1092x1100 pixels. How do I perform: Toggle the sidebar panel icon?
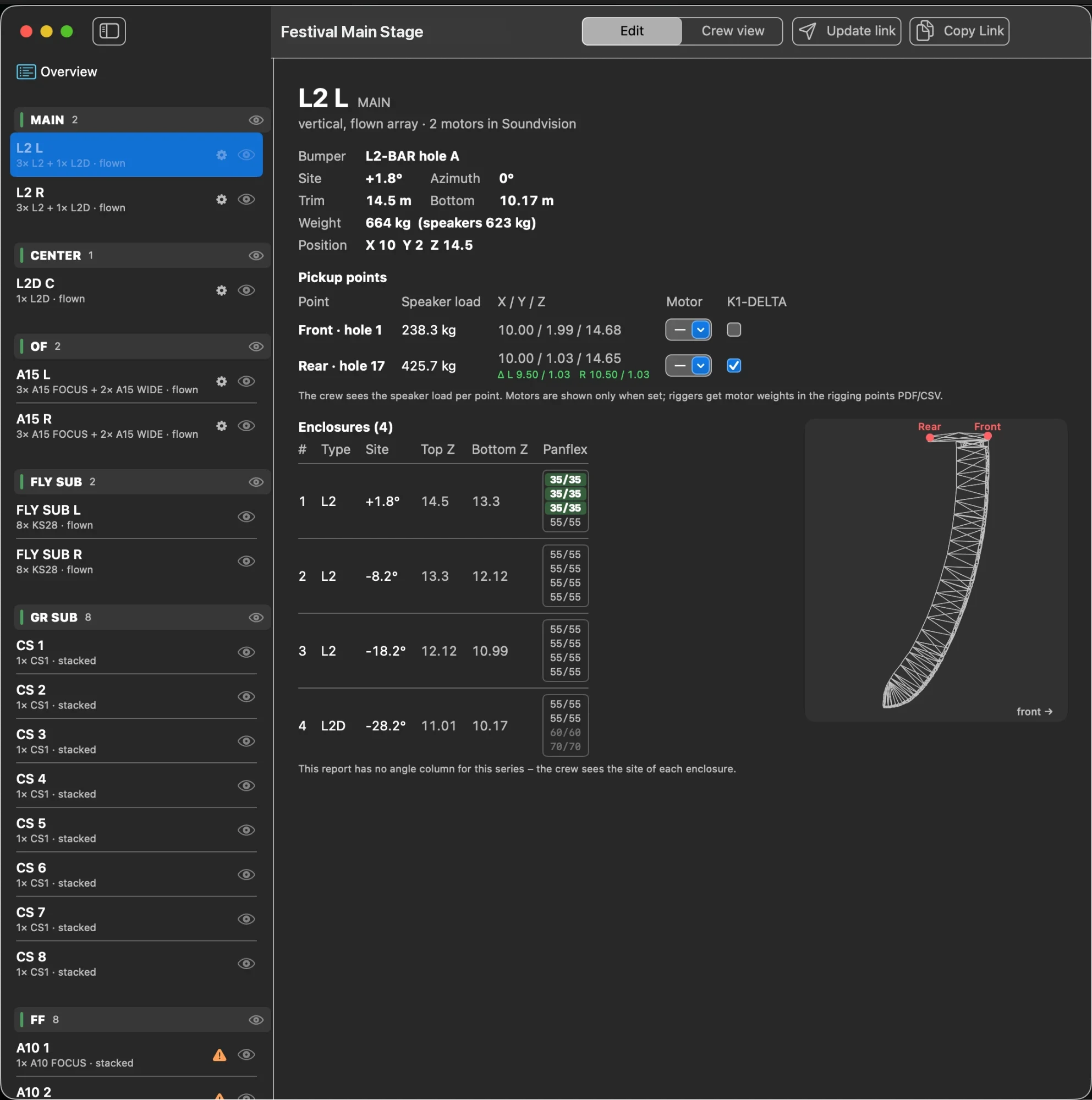coord(109,31)
